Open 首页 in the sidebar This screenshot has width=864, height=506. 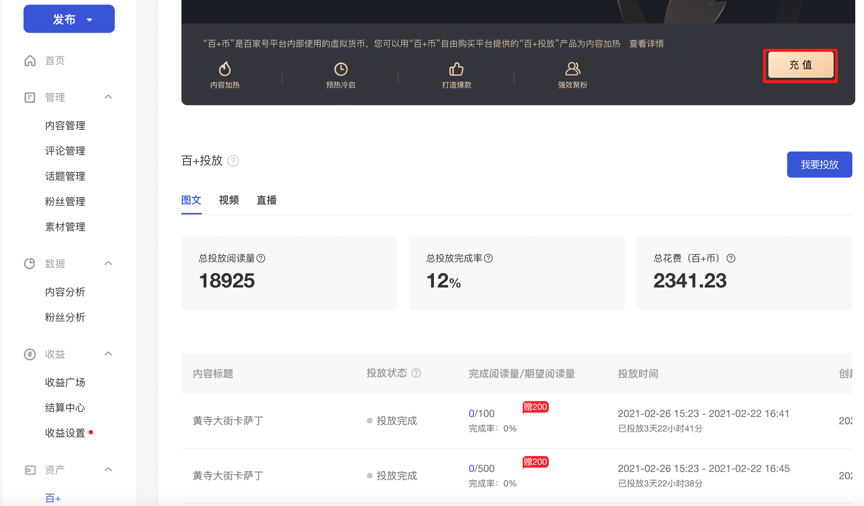click(x=55, y=61)
